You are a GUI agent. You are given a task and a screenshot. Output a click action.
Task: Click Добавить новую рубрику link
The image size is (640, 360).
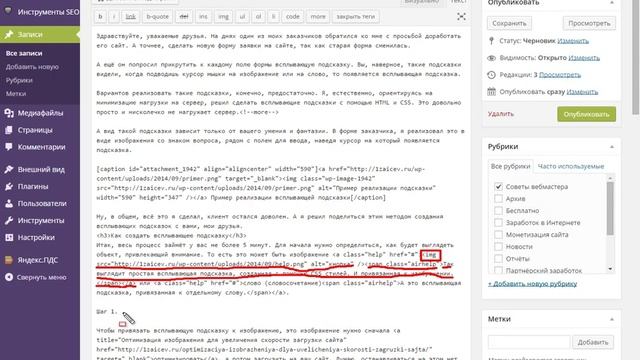532,284
